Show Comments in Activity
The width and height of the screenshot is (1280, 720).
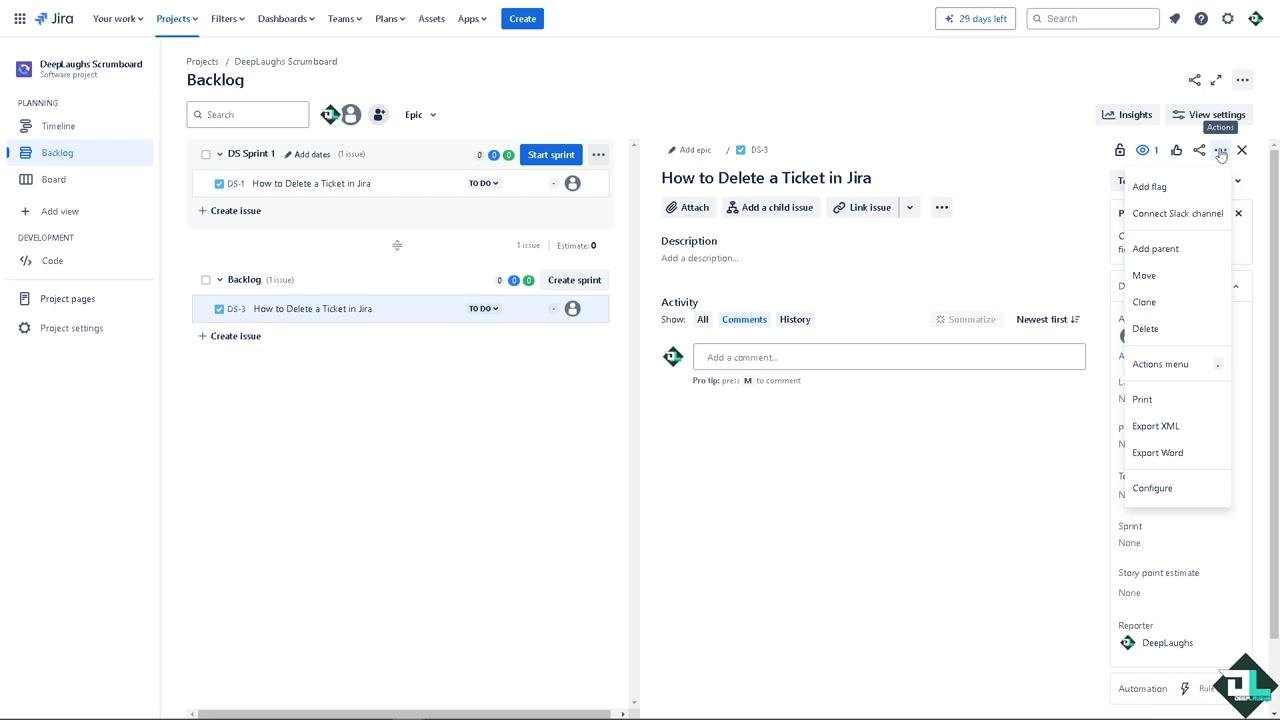pyautogui.click(x=744, y=319)
